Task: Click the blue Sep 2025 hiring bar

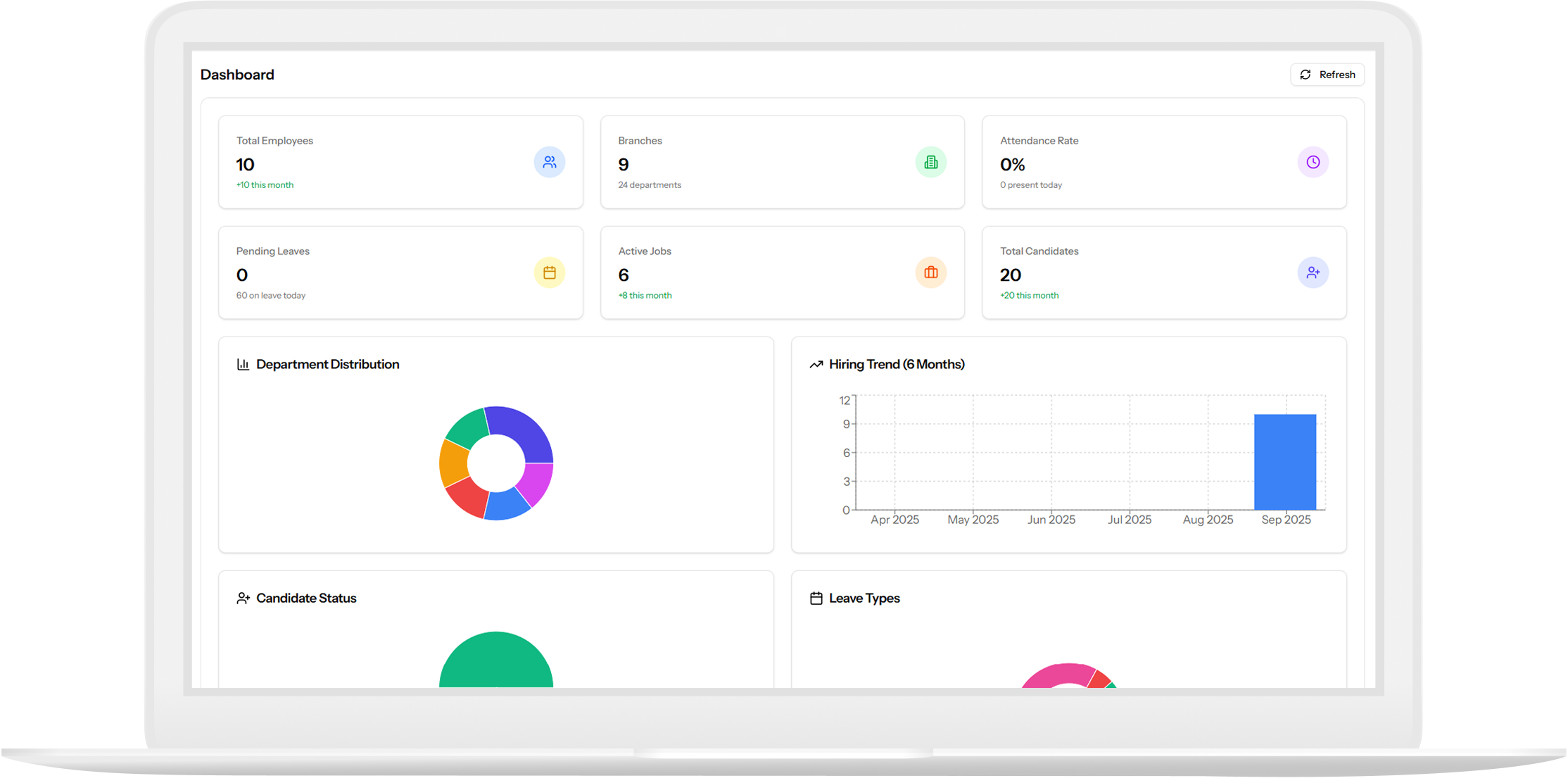Action: pos(1284,462)
